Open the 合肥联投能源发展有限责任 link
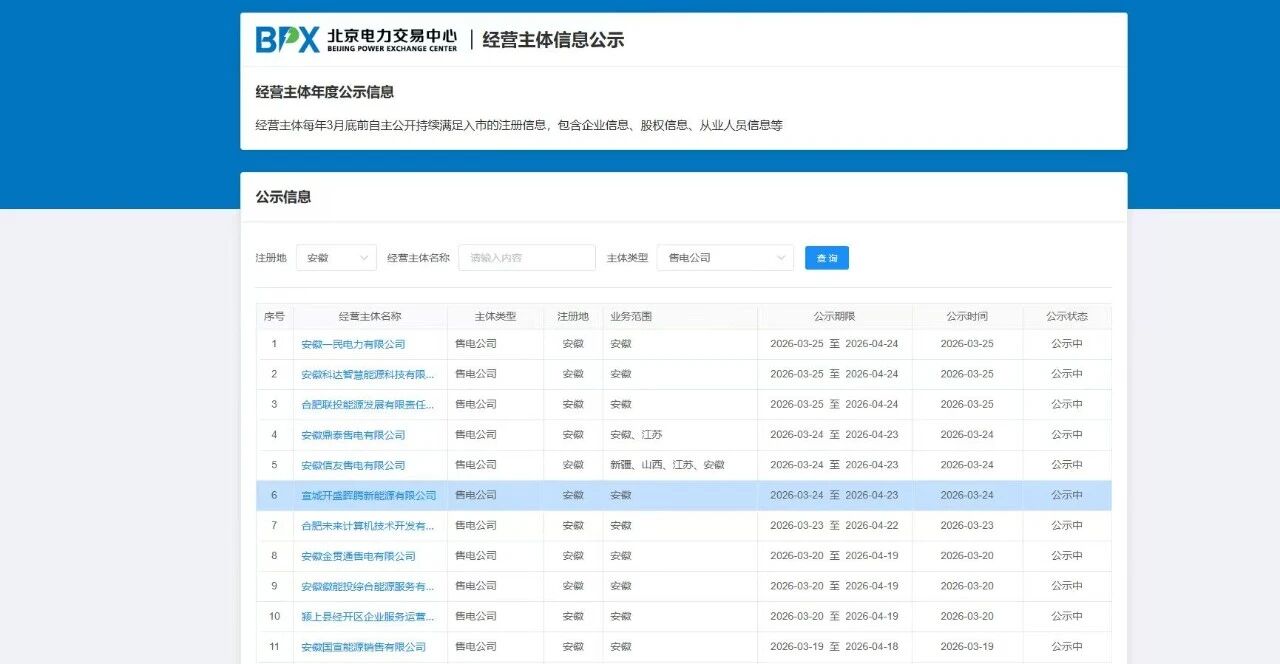1280x664 pixels. [368, 405]
